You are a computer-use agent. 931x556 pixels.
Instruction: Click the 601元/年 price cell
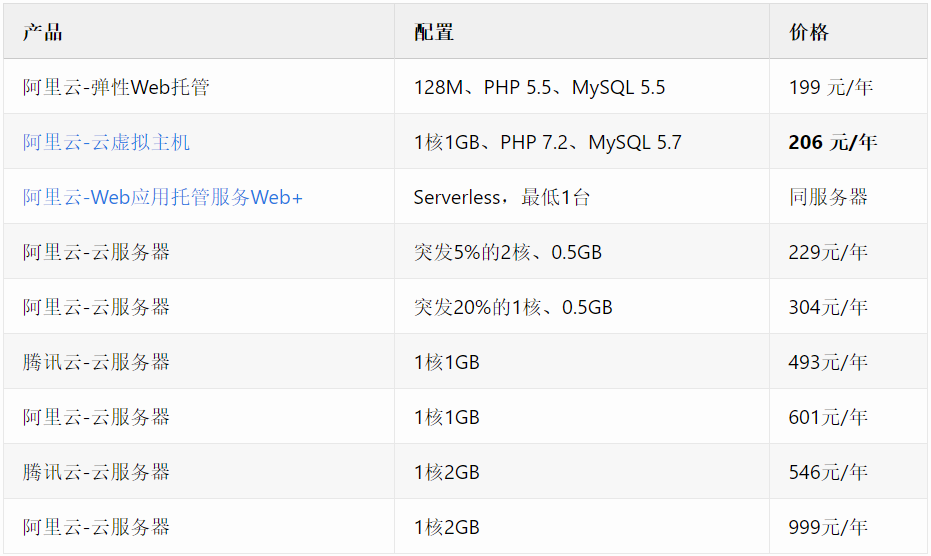click(848, 416)
